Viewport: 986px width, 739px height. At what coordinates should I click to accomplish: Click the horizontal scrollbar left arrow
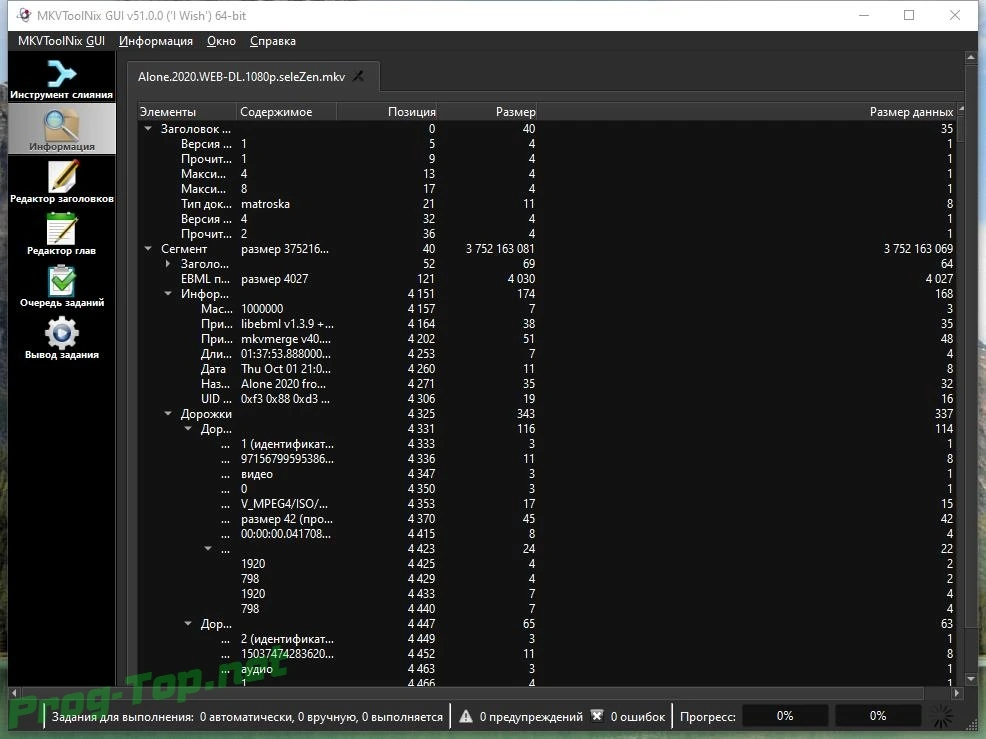14,693
